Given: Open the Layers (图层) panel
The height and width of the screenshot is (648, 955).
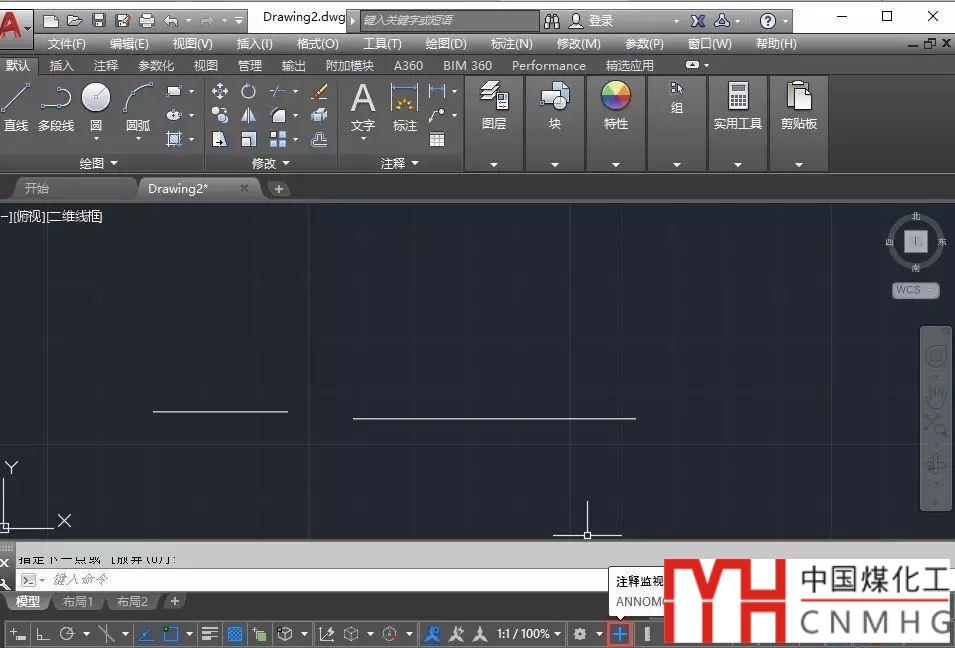Looking at the screenshot, I should point(494,106).
